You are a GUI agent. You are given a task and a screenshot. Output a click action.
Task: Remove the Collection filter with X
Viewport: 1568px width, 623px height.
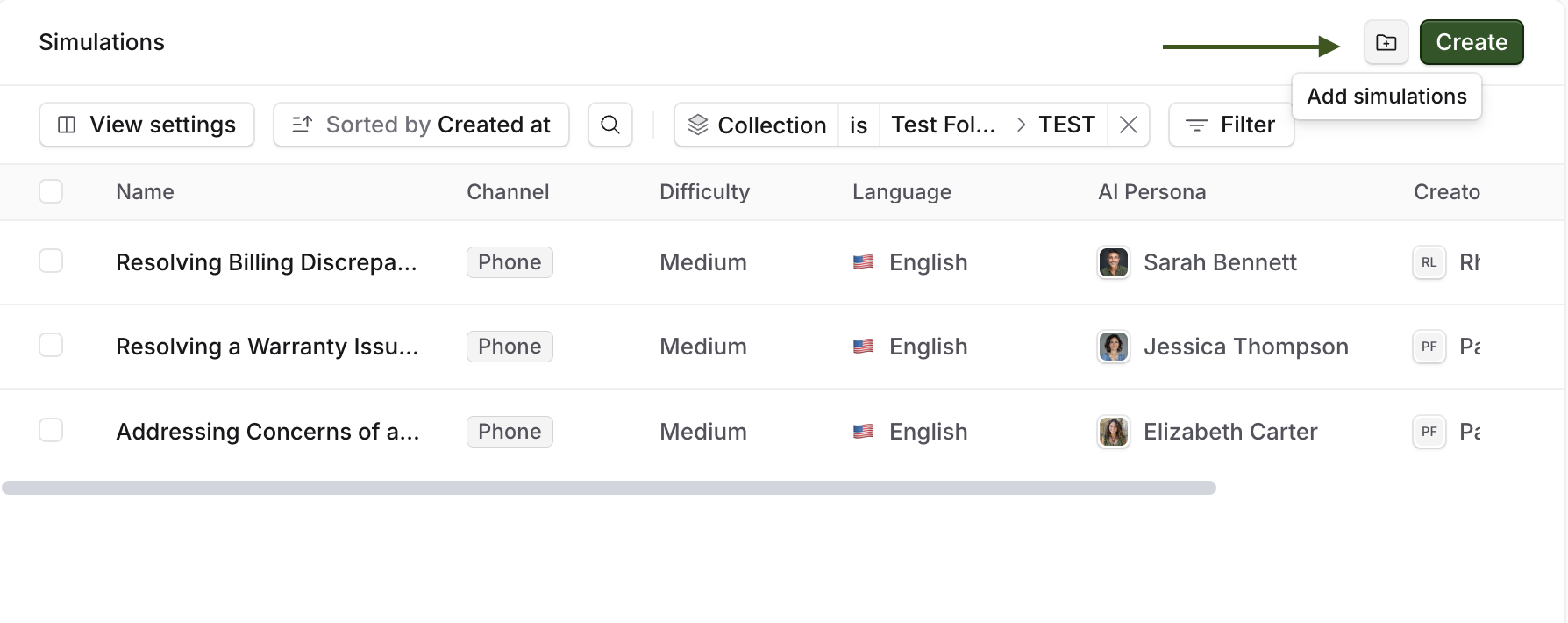point(1129,125)
